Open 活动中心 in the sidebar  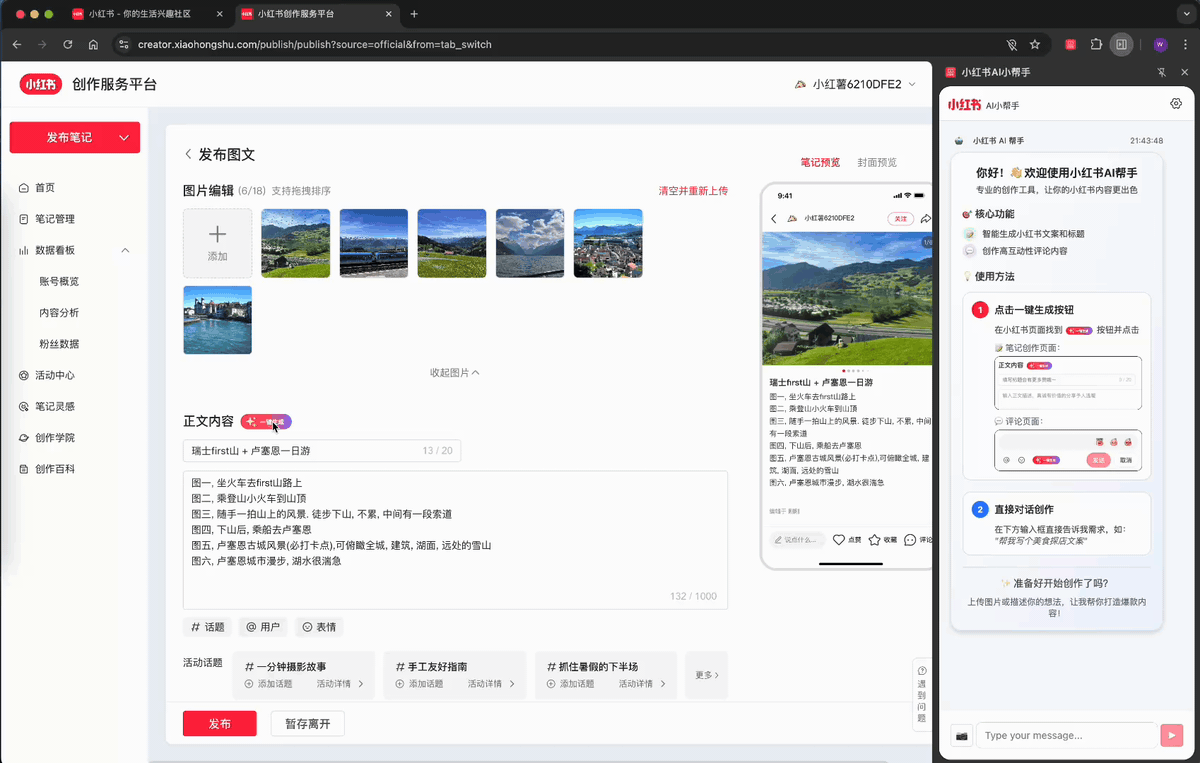coord(55,375)
